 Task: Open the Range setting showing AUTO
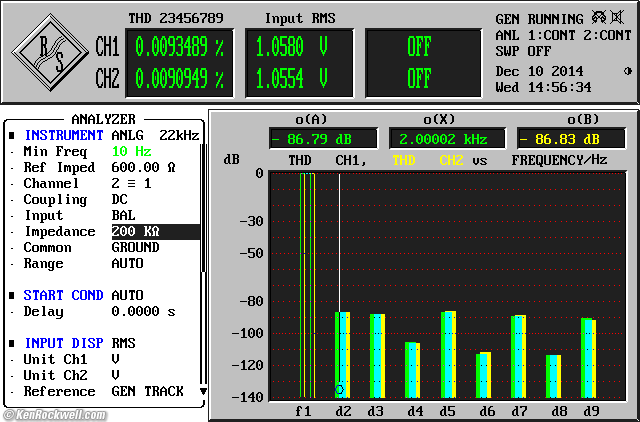tap(127, 263)
